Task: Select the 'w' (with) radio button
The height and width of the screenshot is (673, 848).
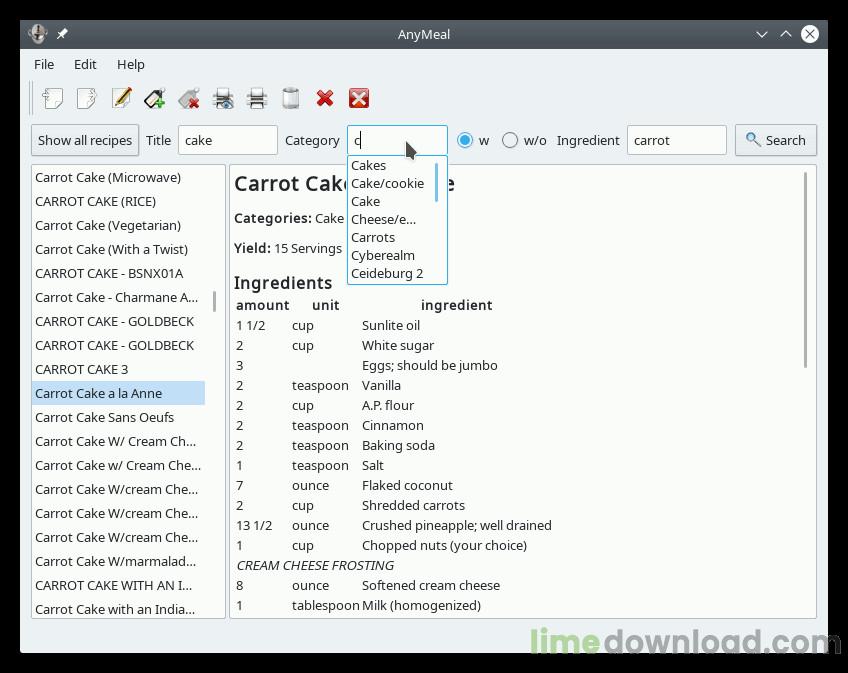Action: pos(465,140)
